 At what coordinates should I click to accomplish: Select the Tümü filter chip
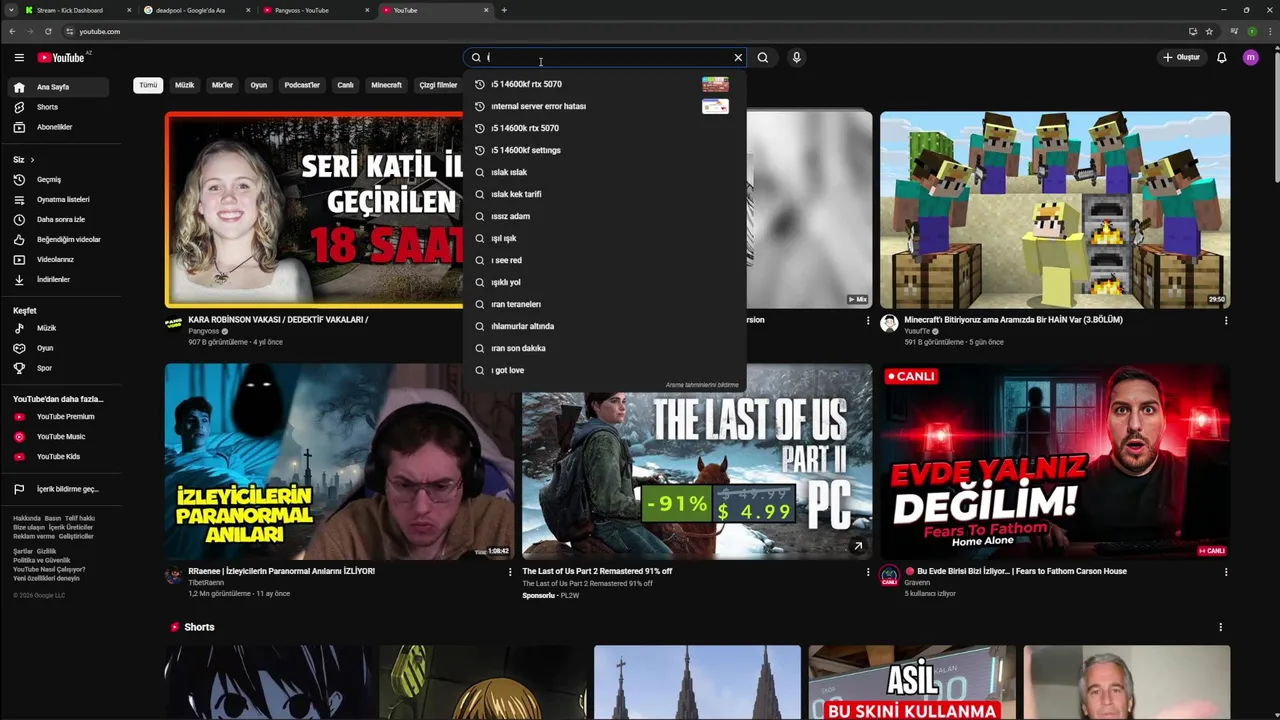[x=148, y=85]
